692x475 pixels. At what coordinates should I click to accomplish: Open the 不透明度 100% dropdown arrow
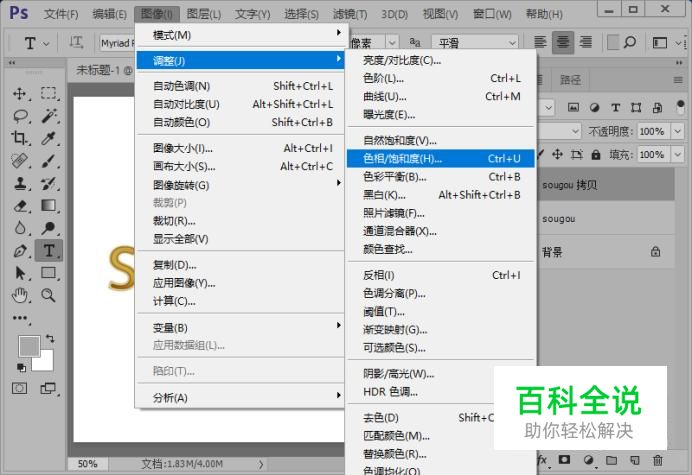pyautogui.click(x=677, y=131)
